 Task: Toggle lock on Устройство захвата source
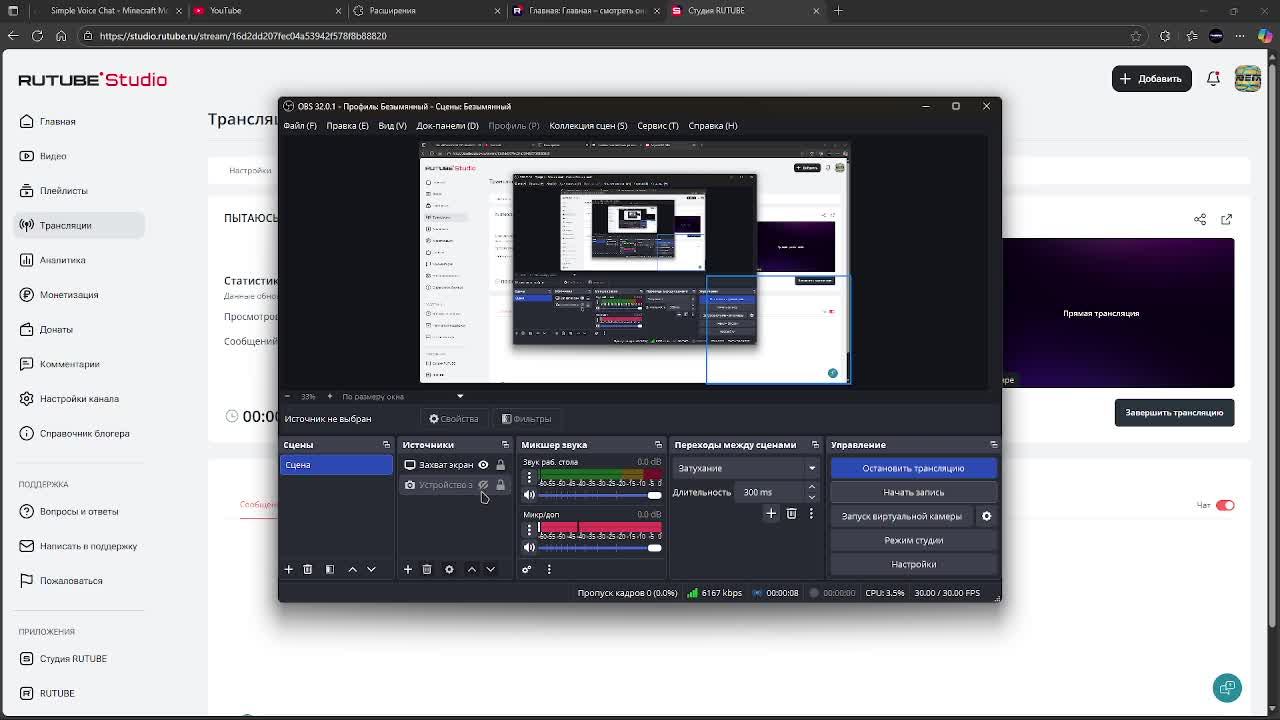(501, 485)
